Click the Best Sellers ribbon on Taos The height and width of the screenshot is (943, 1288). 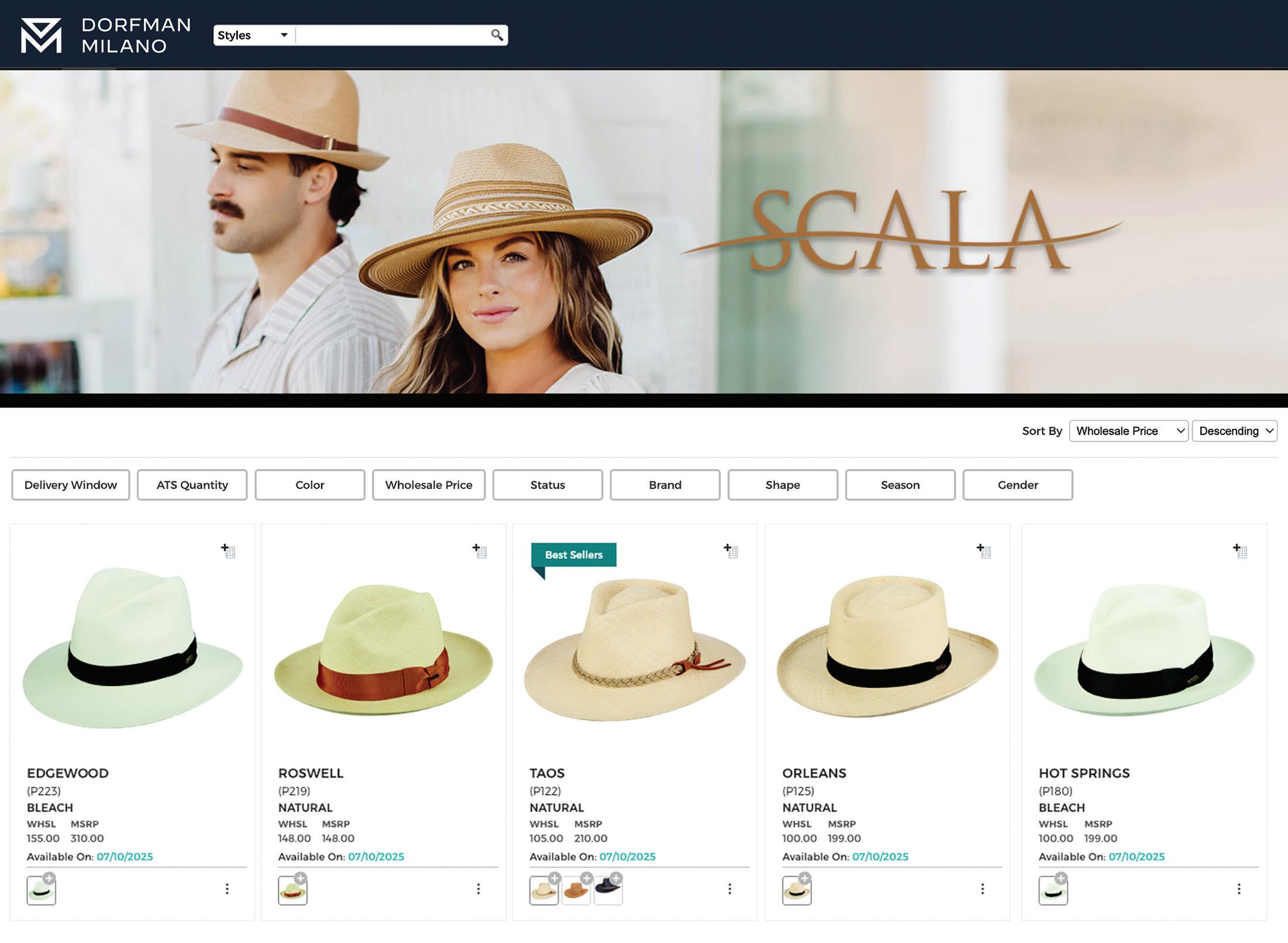[573, 555]
